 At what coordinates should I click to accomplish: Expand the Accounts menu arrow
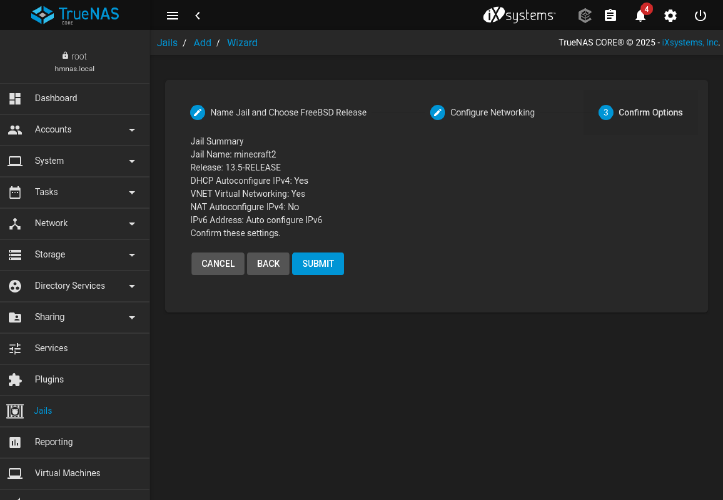coord(132,130)
